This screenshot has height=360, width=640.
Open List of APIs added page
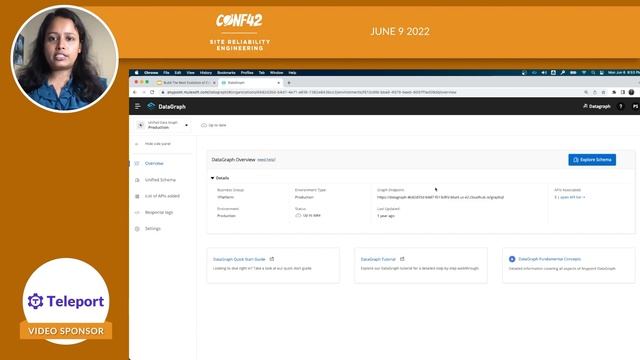click(x=162, y=196)
